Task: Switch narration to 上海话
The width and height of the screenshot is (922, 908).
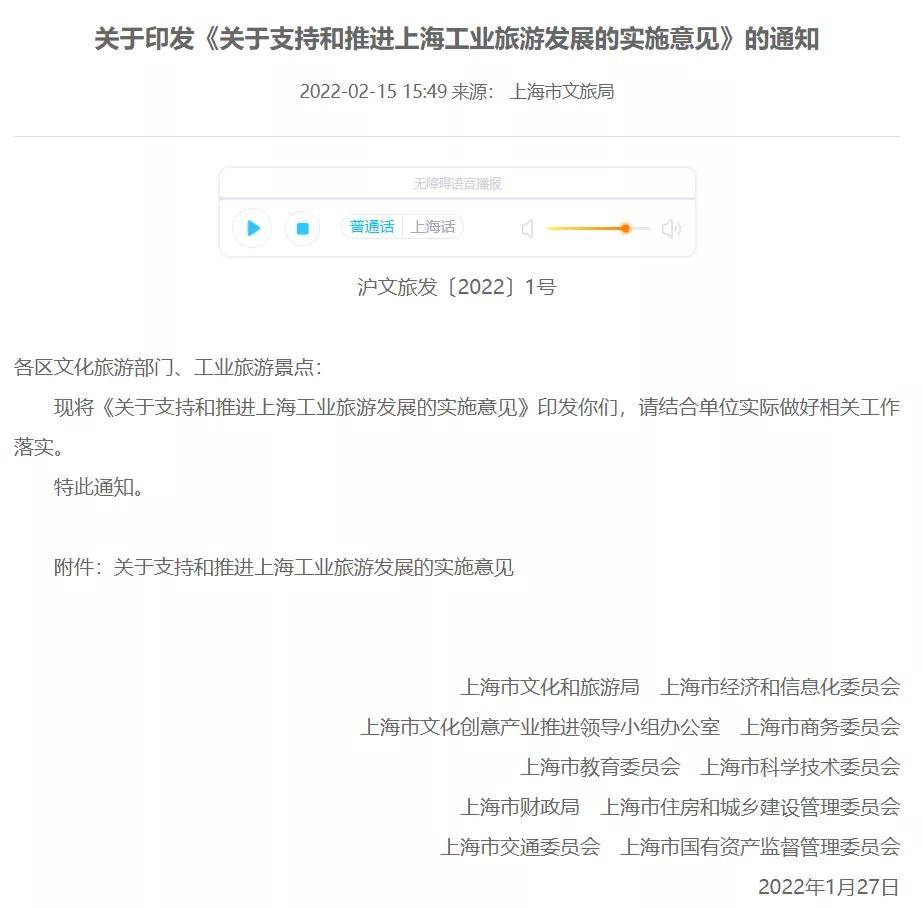Action: tap(433, 226)
